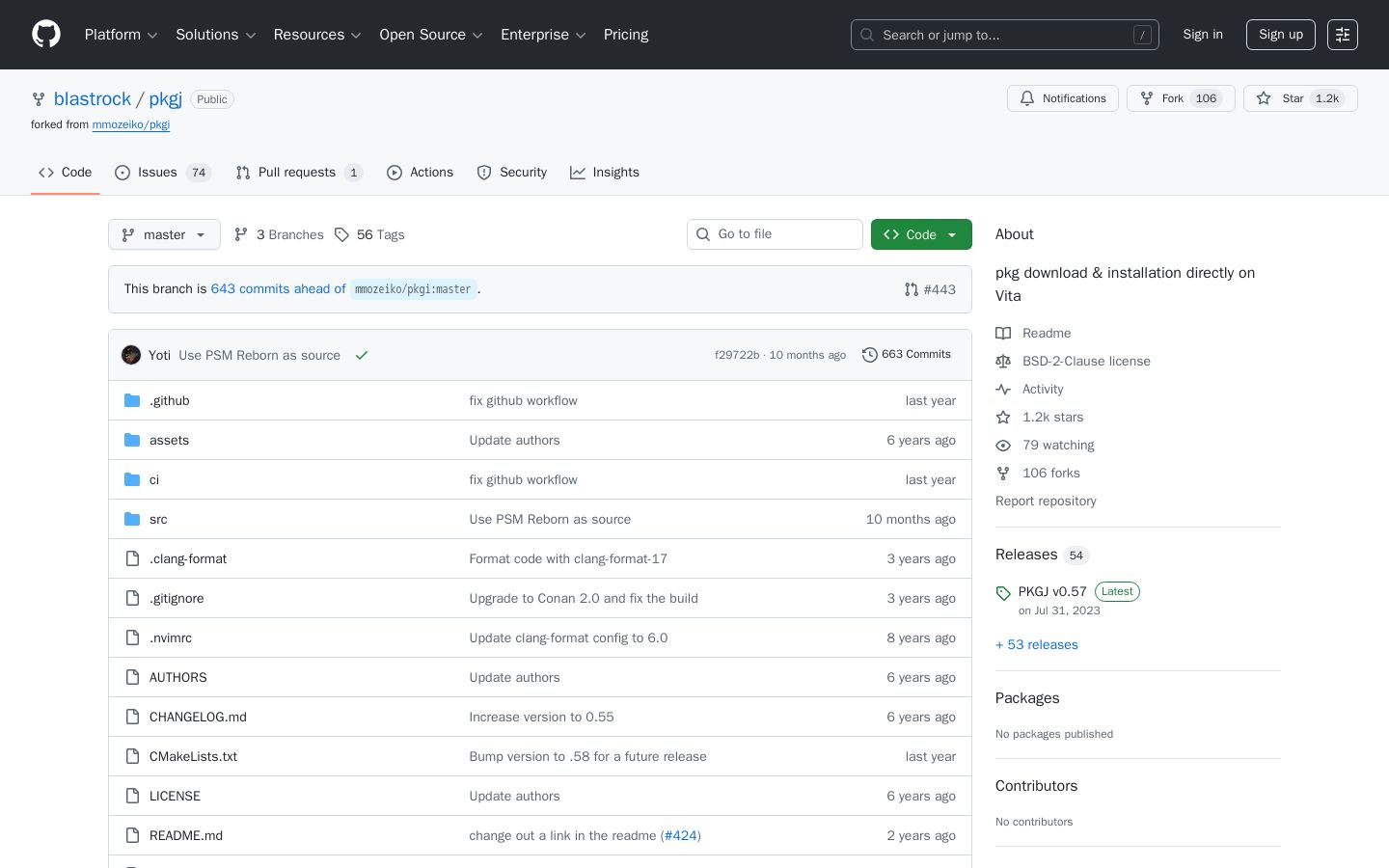The image size is (1389, 868).
Task: Open the ci folder
Action: [154, 479]
